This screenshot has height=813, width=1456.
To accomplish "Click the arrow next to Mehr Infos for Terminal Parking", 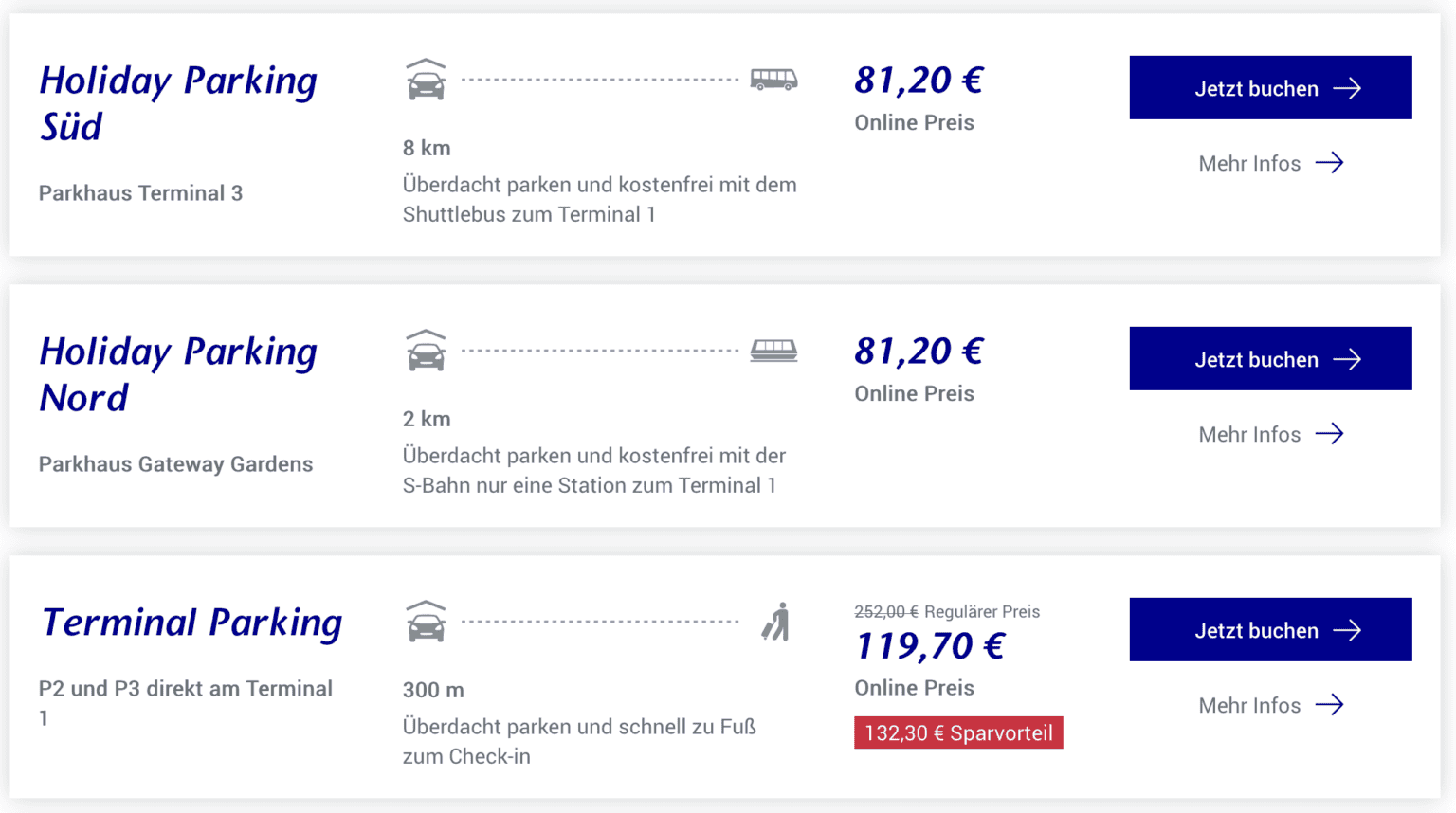I will (1331, 705).
